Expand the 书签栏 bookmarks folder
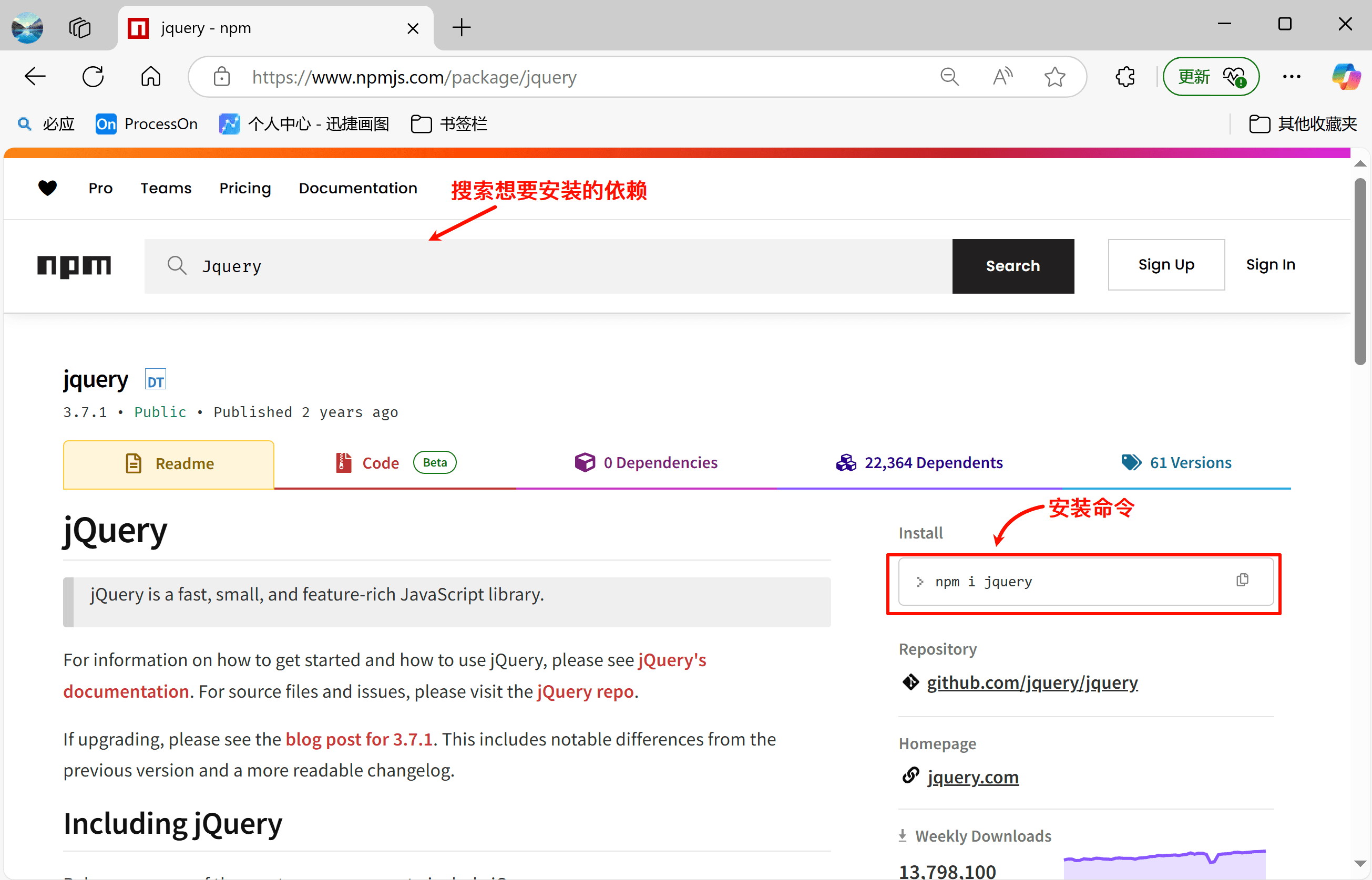The width and height of the screenshot is (1372, 880). tap(449, 124)
